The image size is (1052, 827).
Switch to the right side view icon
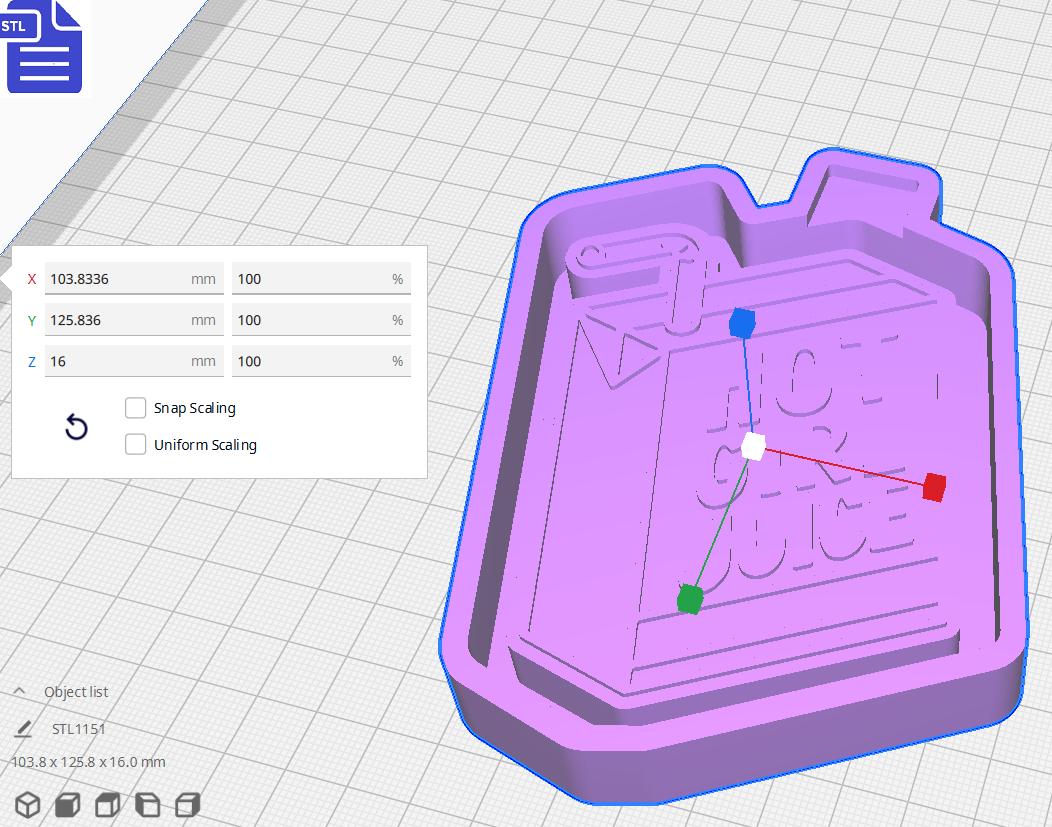pos(187,805)
